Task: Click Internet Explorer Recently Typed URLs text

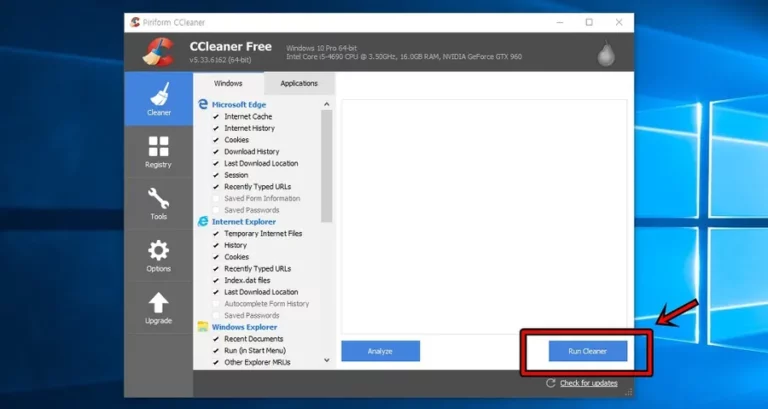Action: [258, 269]
